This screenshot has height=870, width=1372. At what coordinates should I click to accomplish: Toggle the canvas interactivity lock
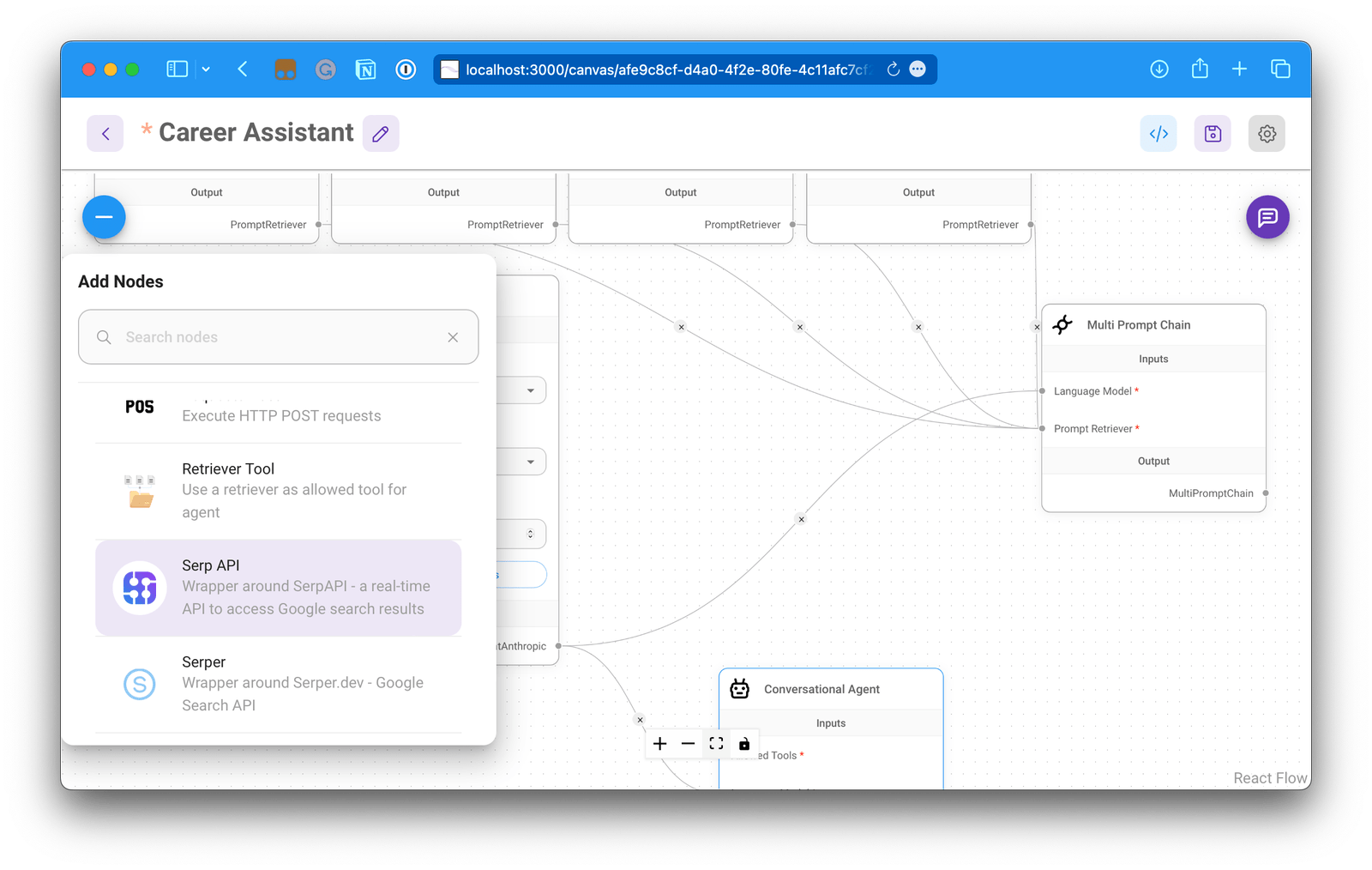[x=743, y=743]
